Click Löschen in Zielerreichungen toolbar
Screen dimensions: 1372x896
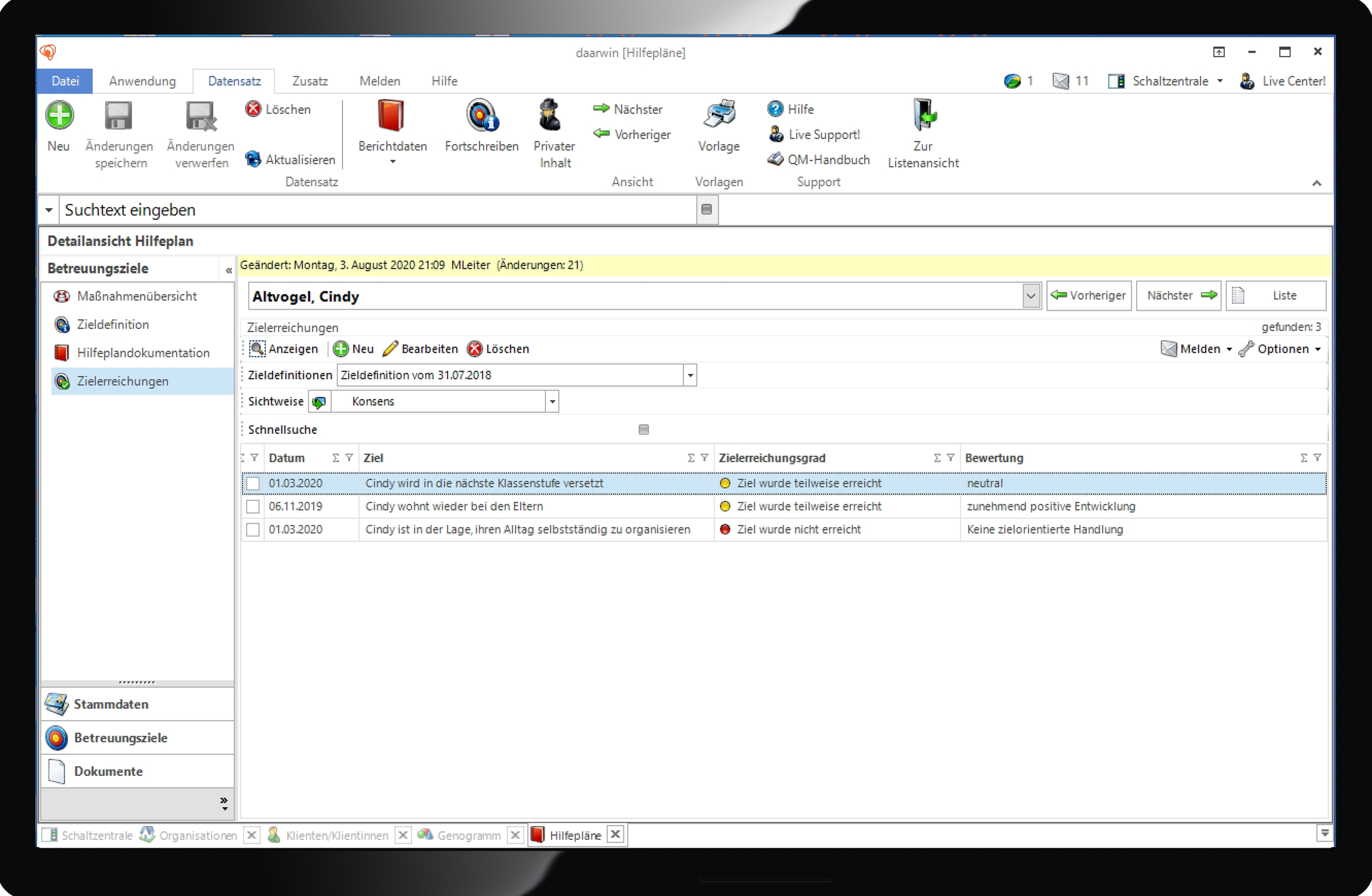[x=498, y=349]
